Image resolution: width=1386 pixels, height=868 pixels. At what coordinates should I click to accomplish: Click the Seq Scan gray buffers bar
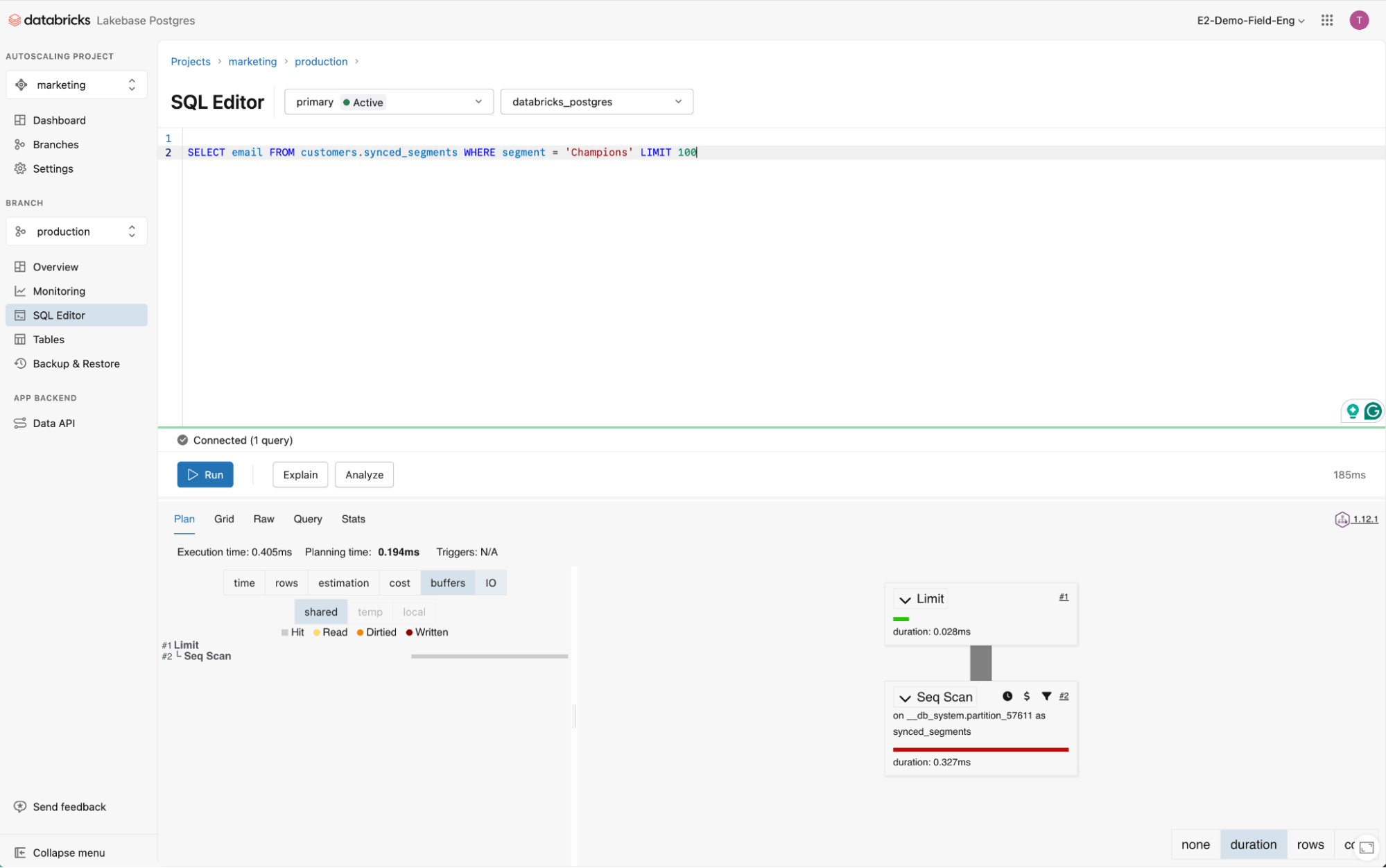point(490,656)
